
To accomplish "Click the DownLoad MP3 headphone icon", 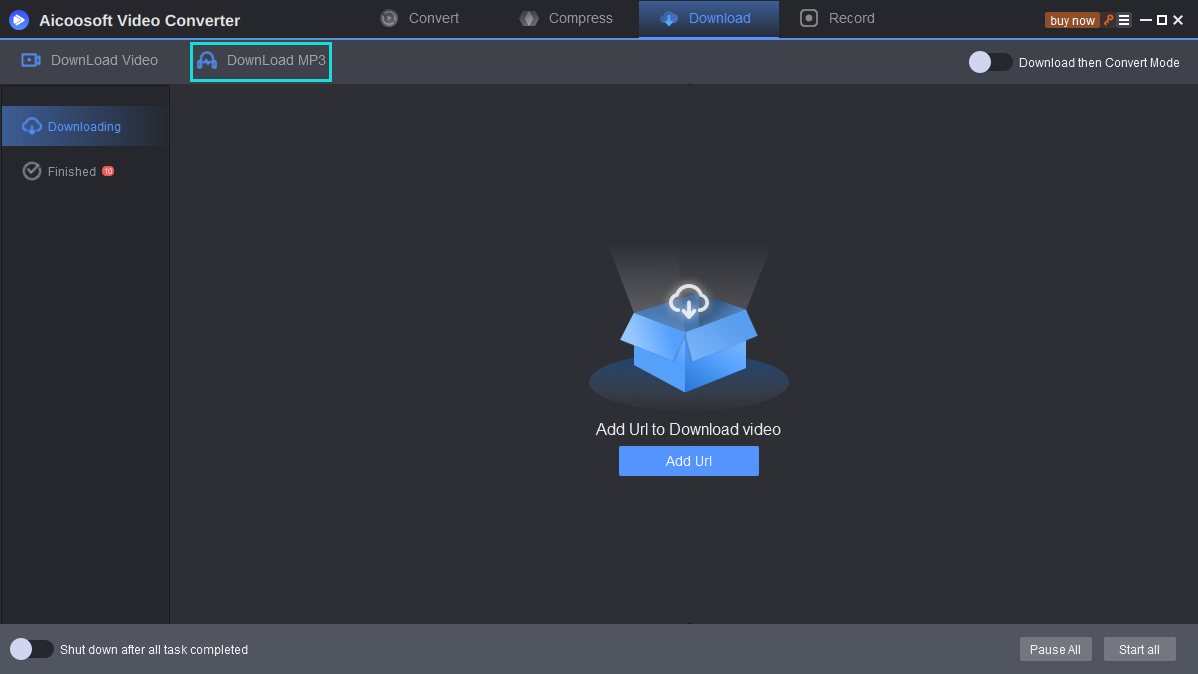I will click(206, 60).
